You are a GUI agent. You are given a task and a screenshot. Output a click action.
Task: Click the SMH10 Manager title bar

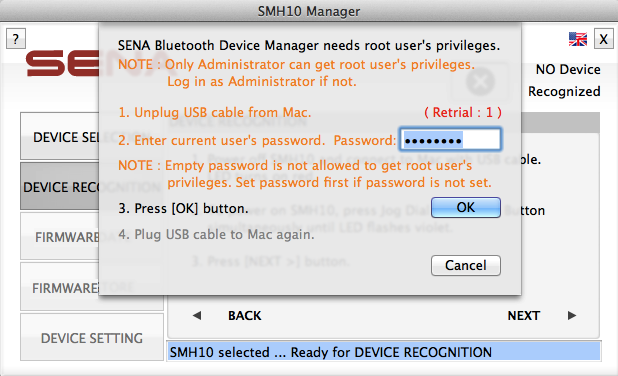(309, 11)
